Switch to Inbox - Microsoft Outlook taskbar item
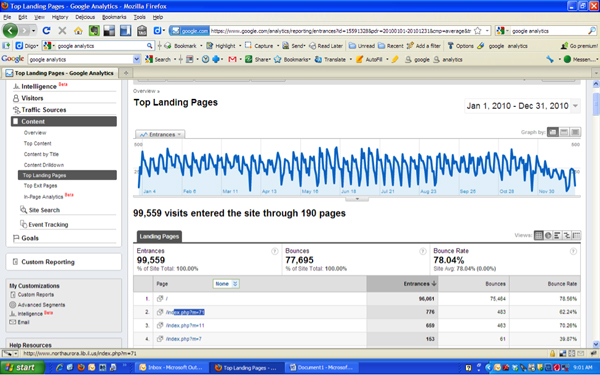This screenshot has height=375, width=600. click(171, 367)
